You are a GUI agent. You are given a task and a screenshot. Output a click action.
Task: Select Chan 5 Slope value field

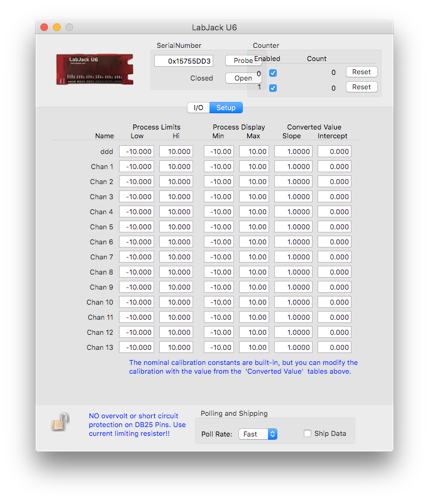[293, 227]
